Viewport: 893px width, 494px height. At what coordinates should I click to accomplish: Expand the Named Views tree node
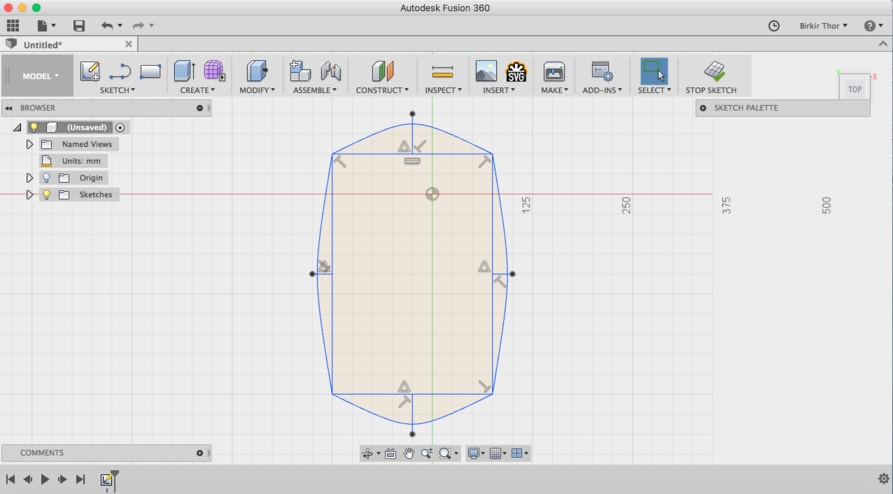click(x=30, y=144)
